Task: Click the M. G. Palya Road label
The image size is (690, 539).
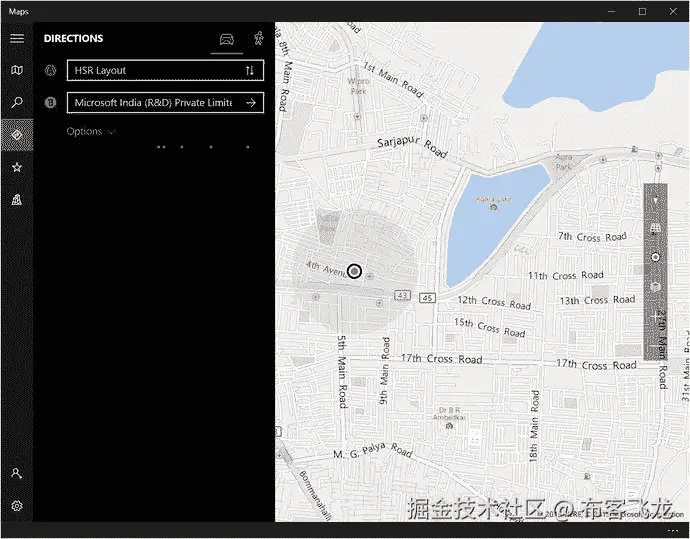Action: pyautogui.click(x=373, y=450)
